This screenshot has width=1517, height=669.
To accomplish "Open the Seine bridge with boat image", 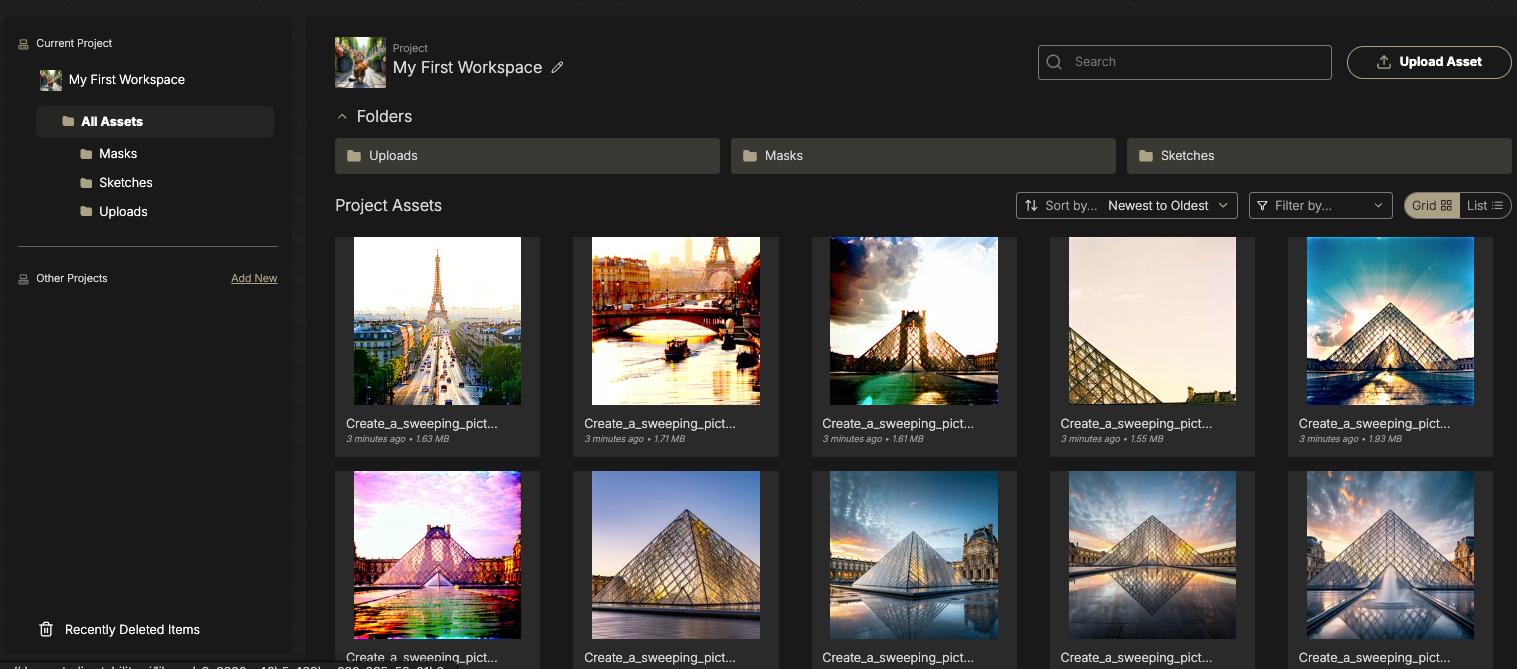I will pyautogui.click(x=676, y=321).
